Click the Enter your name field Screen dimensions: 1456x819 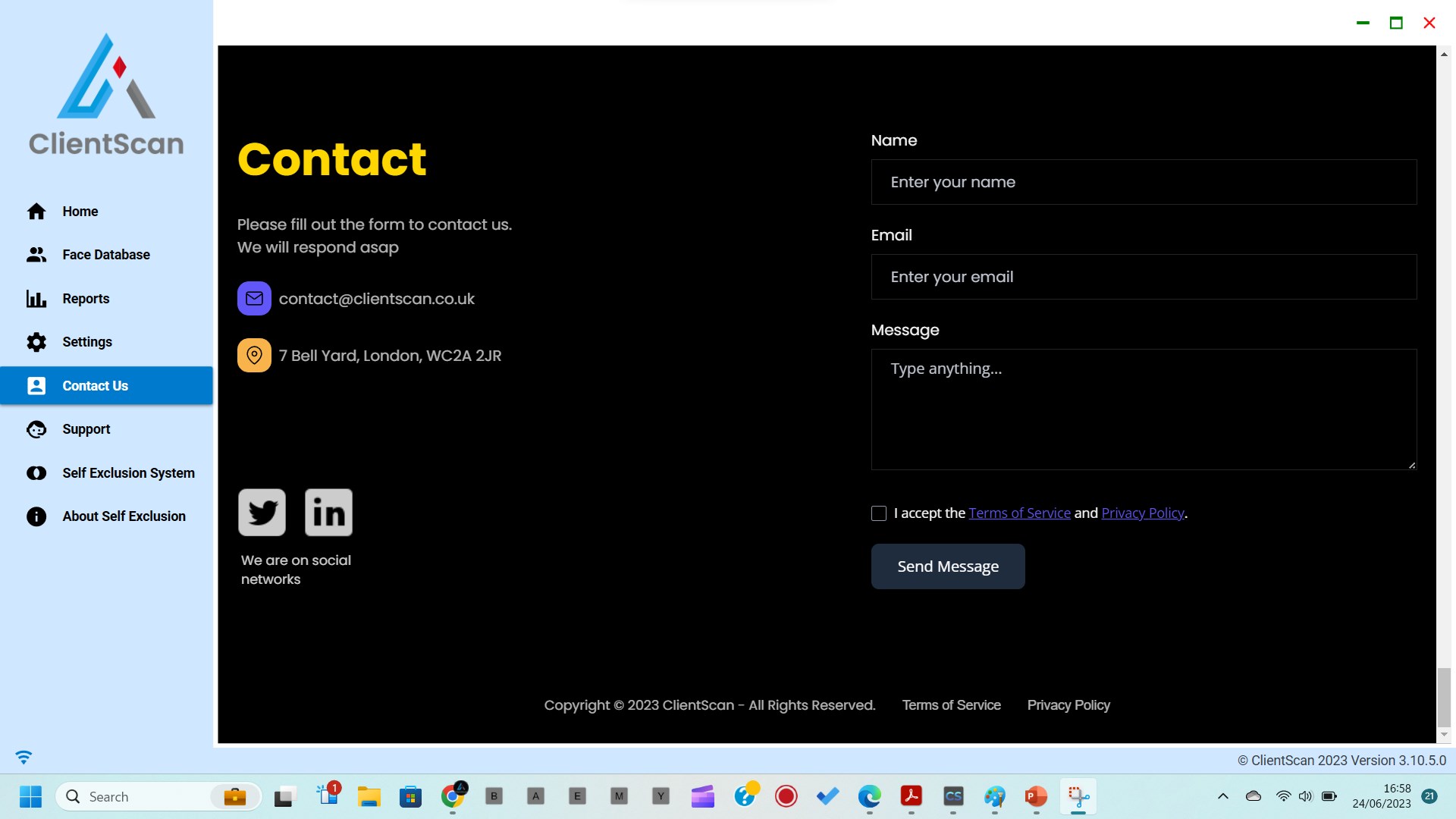1144,182
